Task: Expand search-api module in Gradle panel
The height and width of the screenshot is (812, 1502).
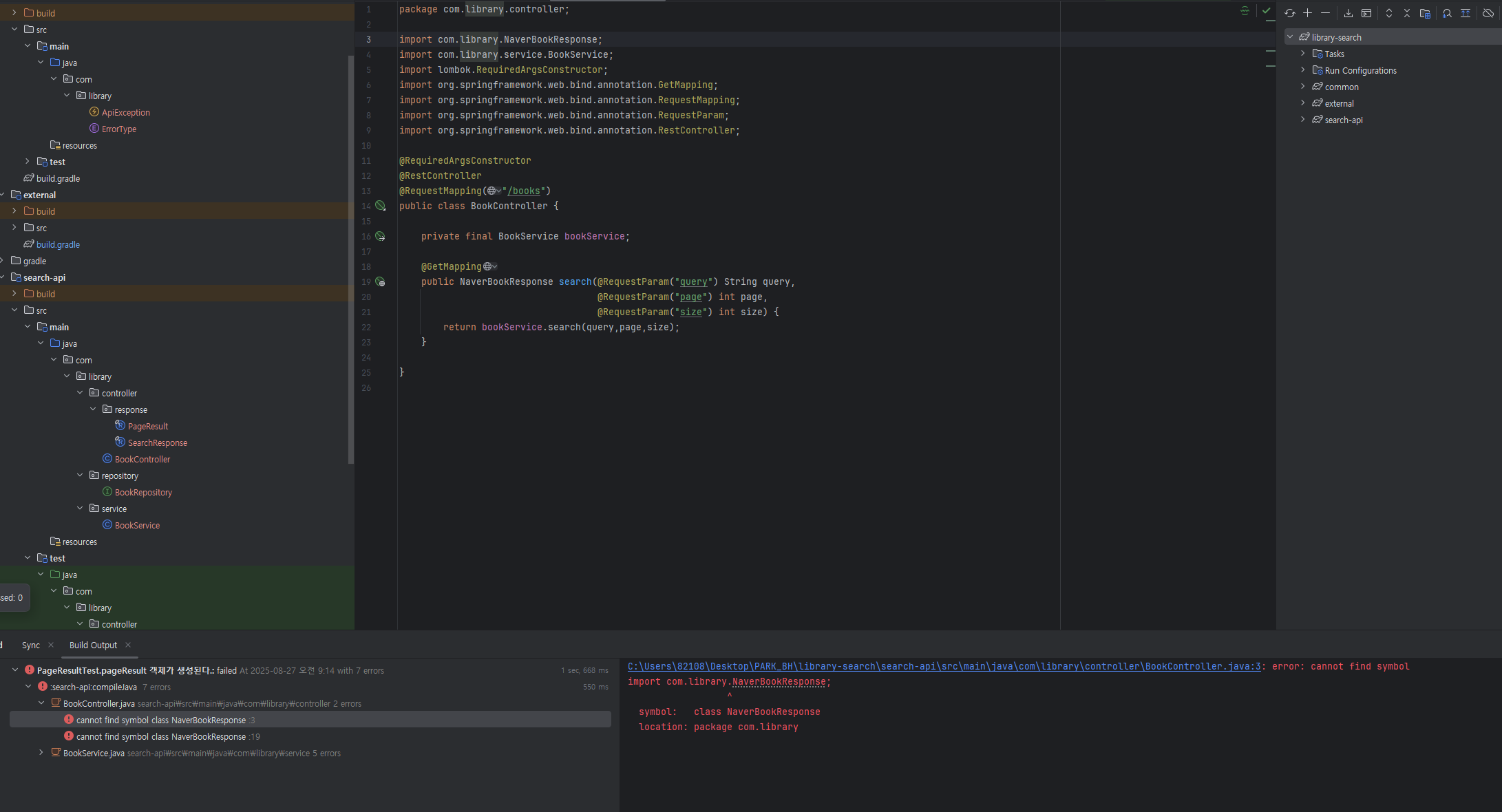Action: click(x=1302, y=120)
